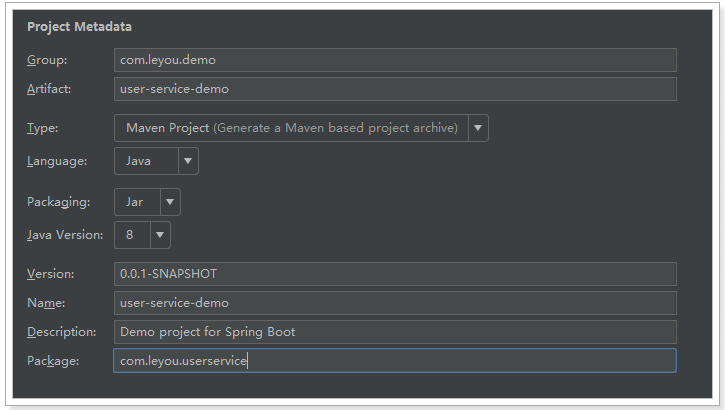Screen dimensions: 727x410
Task: Open the Type dropdown arrow
Action: [478, 128]
